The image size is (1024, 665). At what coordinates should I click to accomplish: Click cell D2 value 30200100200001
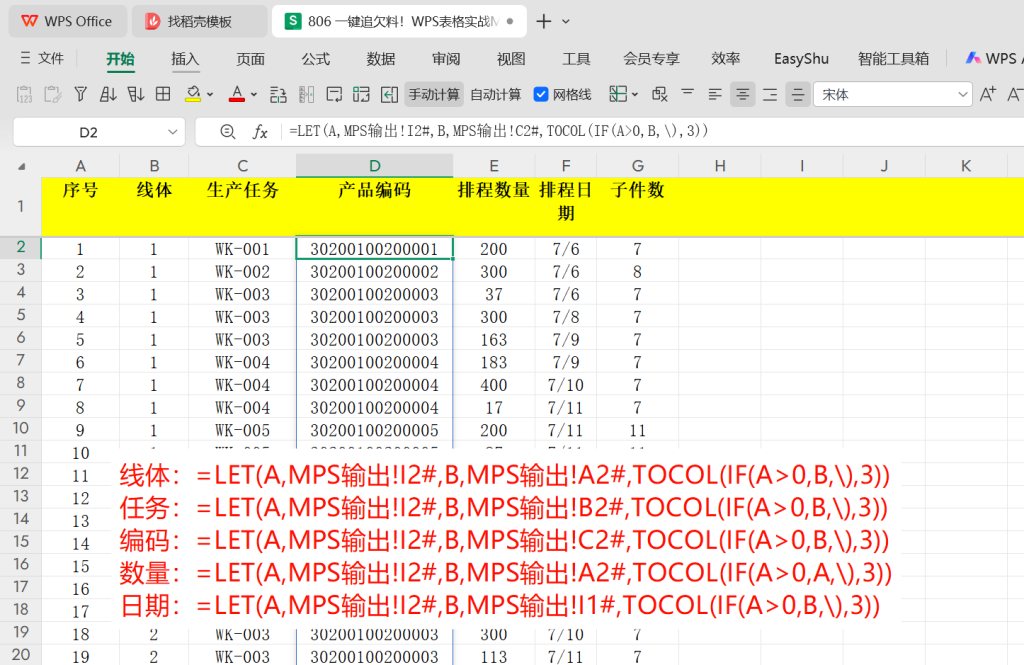(374, 249)
